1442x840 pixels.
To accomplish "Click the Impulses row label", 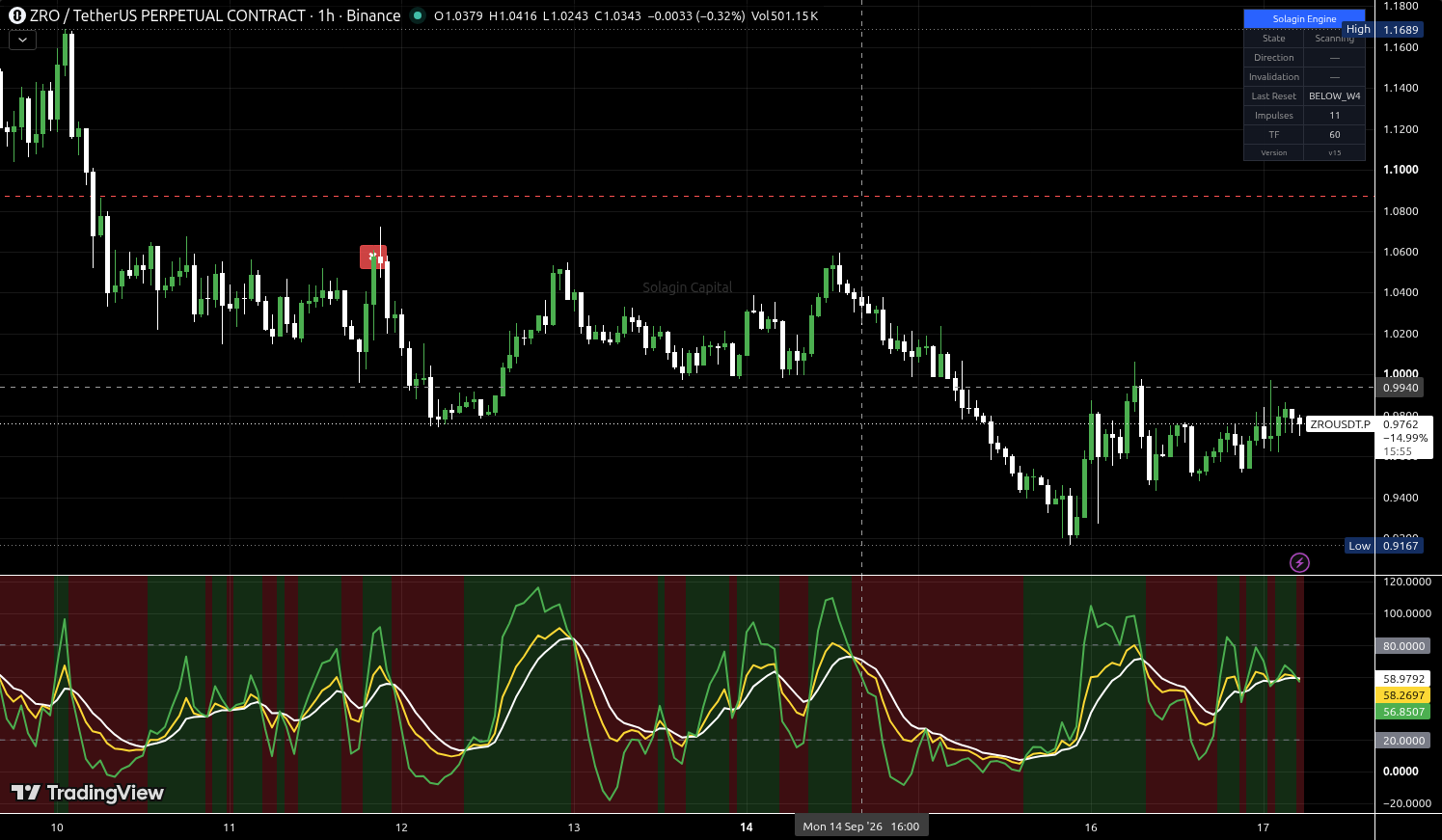I will (1273, 116).
